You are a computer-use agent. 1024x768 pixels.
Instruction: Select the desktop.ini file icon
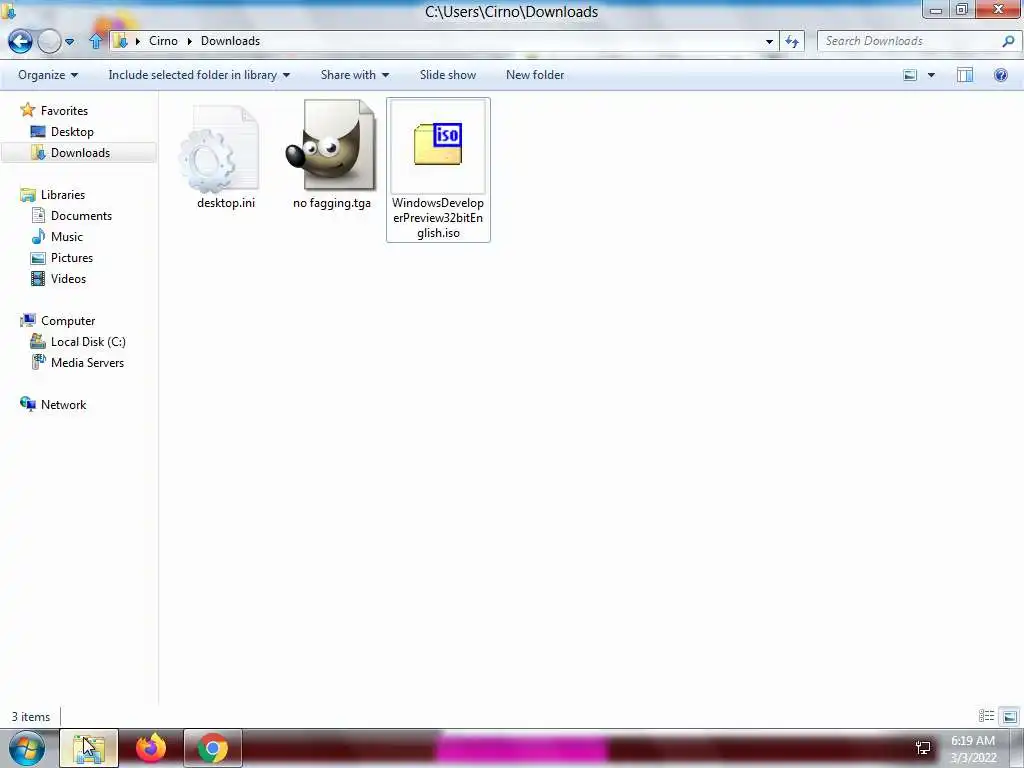coord(220,149)
